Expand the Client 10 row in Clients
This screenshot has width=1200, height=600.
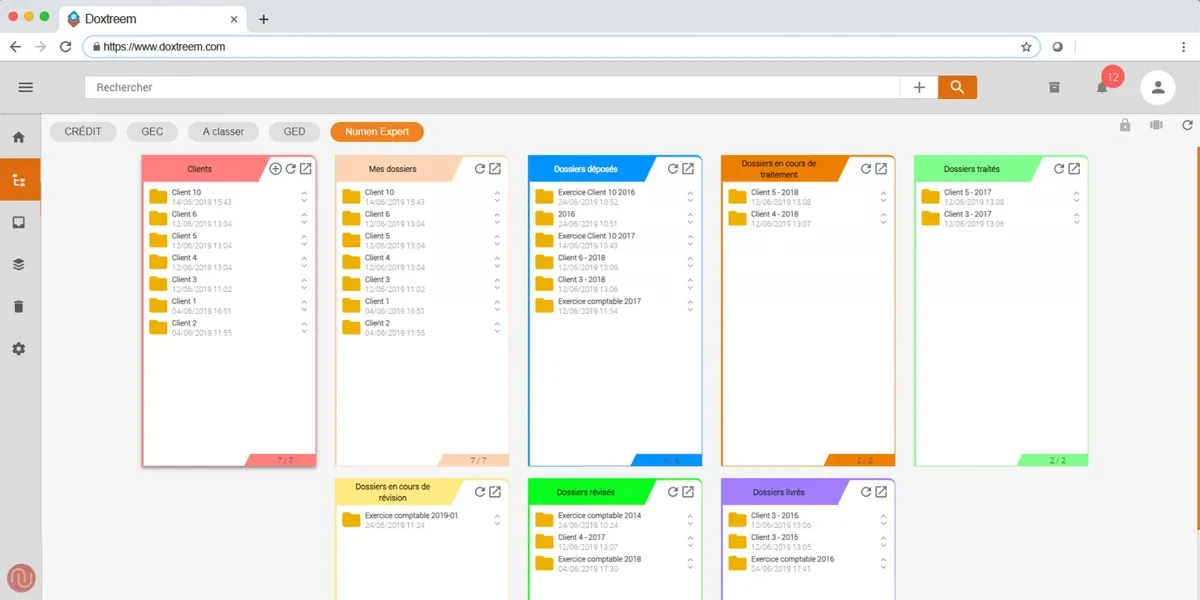(x=304, y=197)
